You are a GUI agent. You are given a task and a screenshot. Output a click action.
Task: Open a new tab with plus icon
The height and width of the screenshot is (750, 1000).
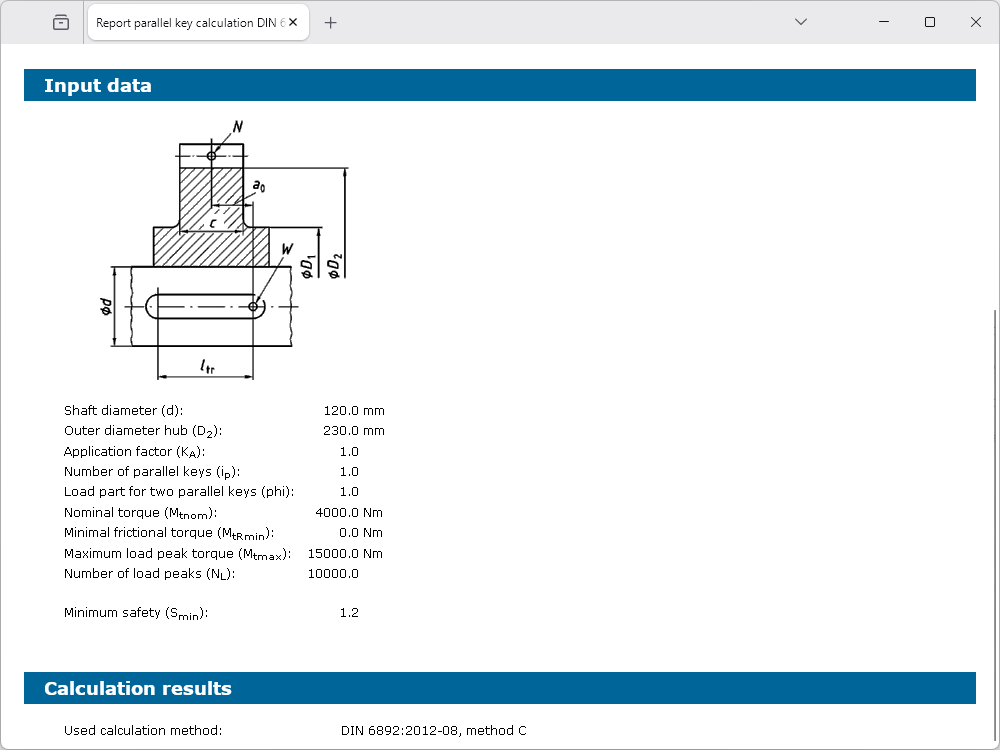tap(331, 22)
